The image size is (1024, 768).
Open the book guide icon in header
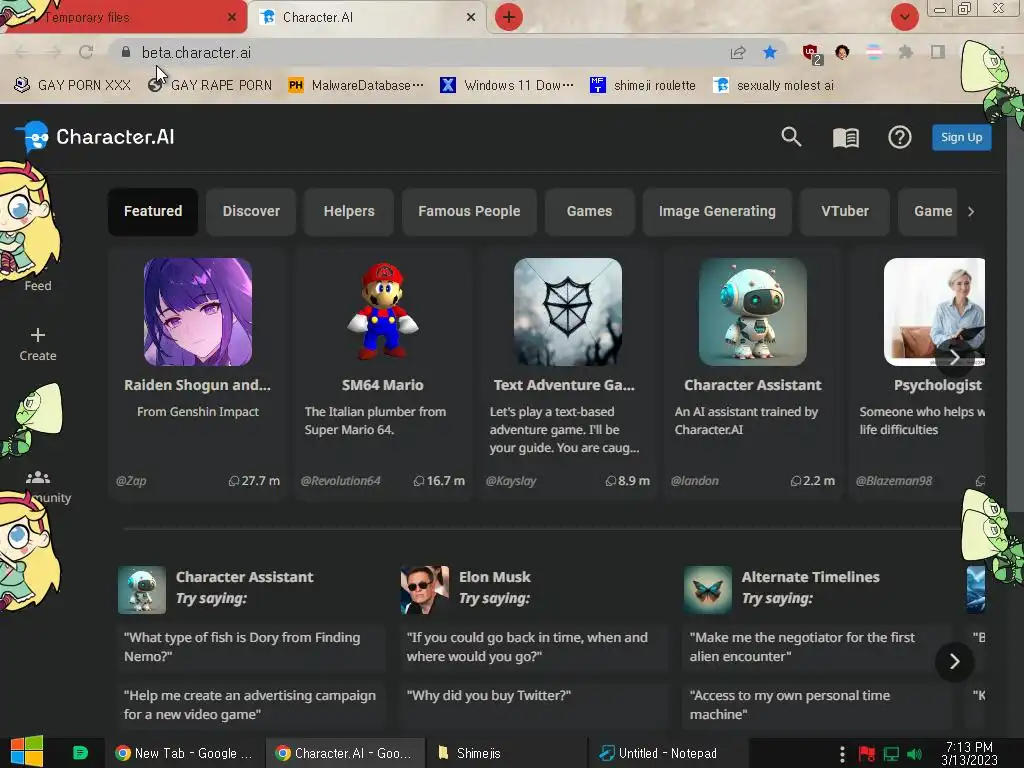pyautogui.click(x=845, y=137)
